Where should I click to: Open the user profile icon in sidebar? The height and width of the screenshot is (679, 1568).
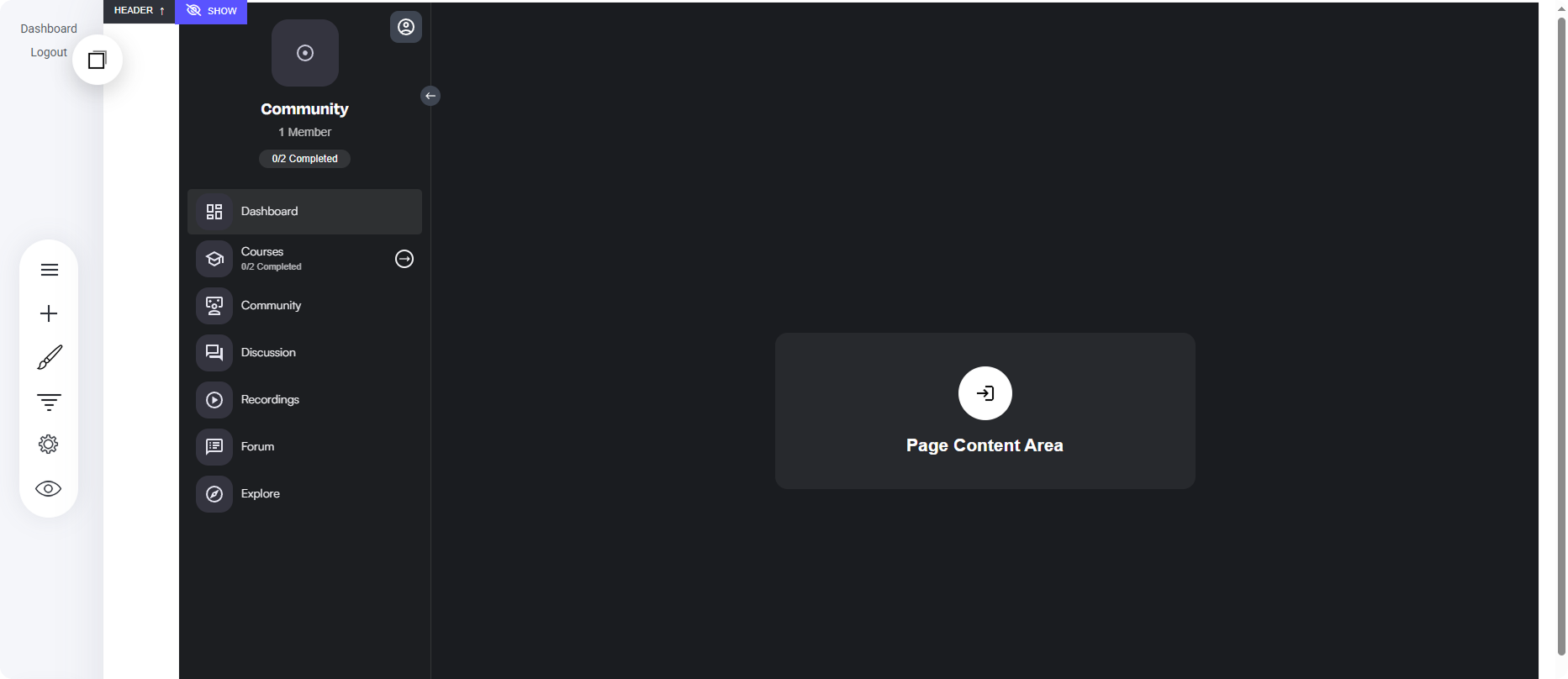406,27
